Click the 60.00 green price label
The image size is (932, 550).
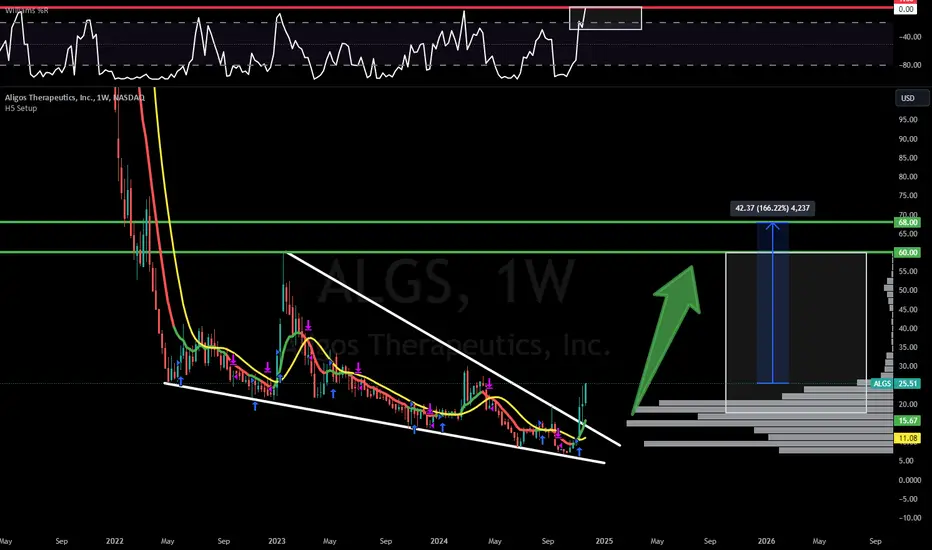point(907,253)
